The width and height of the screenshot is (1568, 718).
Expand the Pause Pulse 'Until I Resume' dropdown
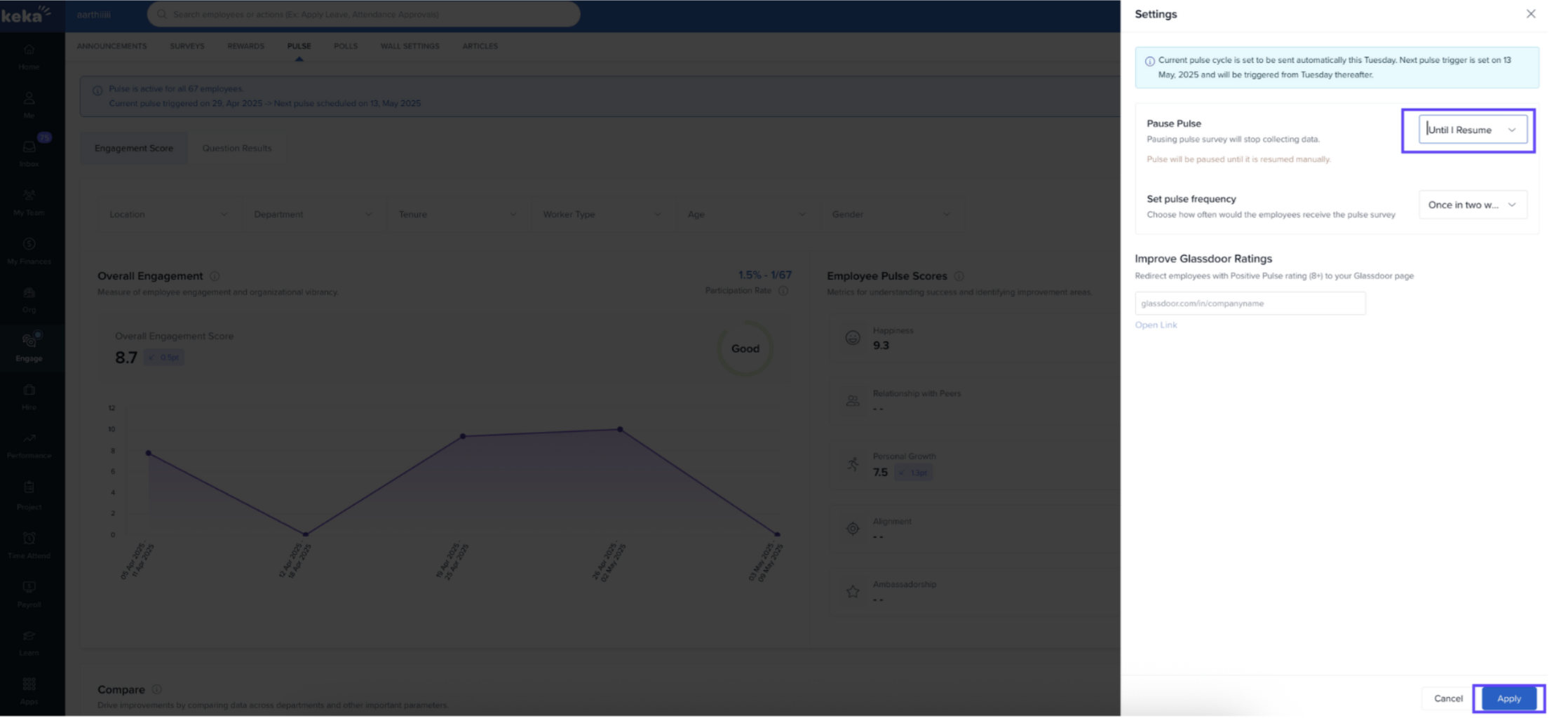(1472, 130)
